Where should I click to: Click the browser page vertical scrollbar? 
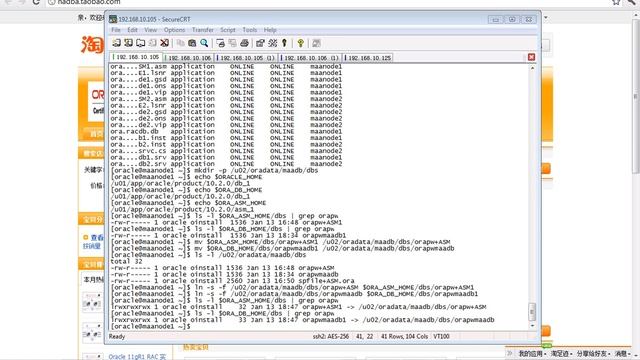tap(636, 97)
